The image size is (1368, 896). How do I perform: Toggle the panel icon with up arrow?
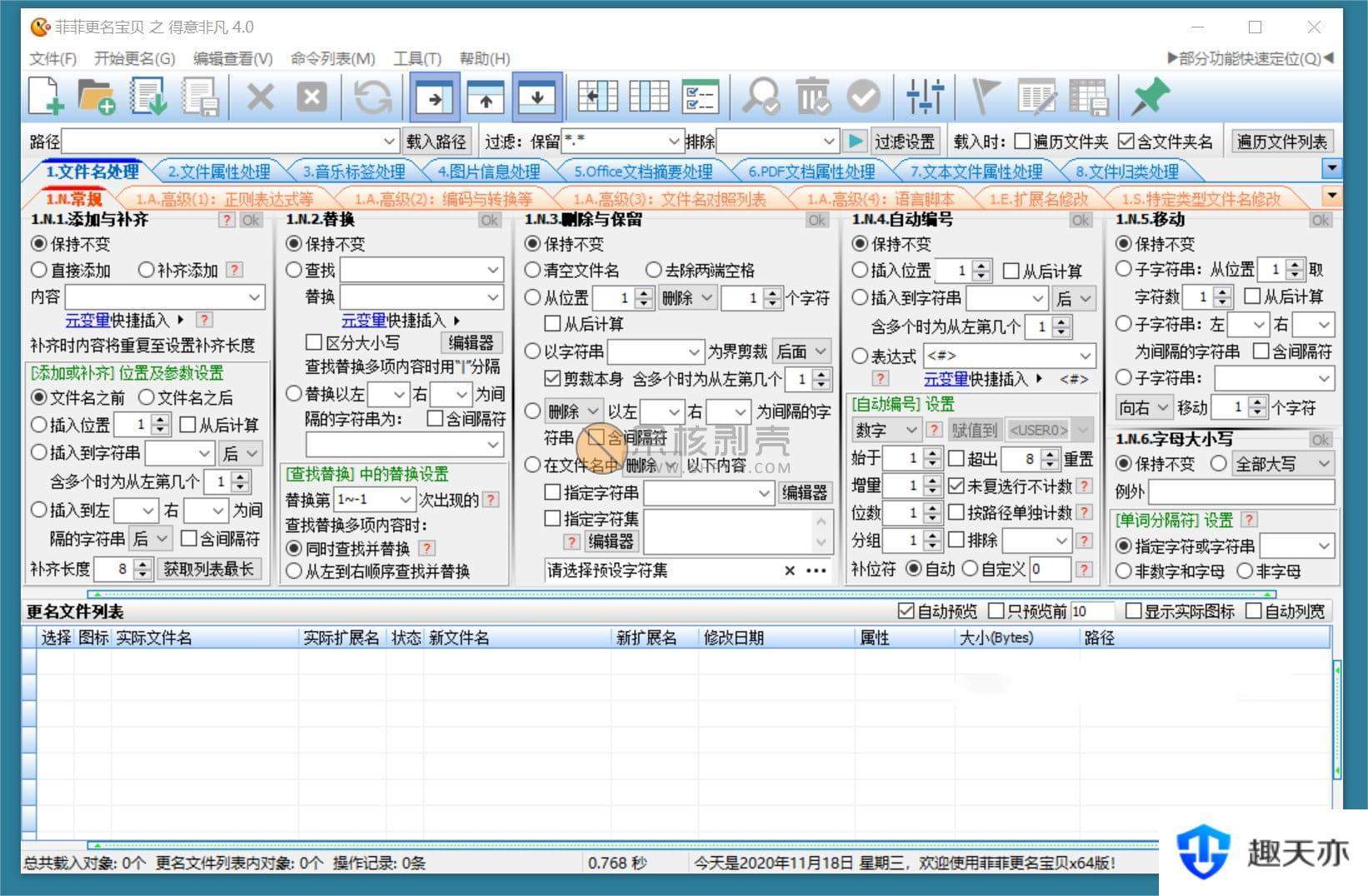click(x=486, y=97)
